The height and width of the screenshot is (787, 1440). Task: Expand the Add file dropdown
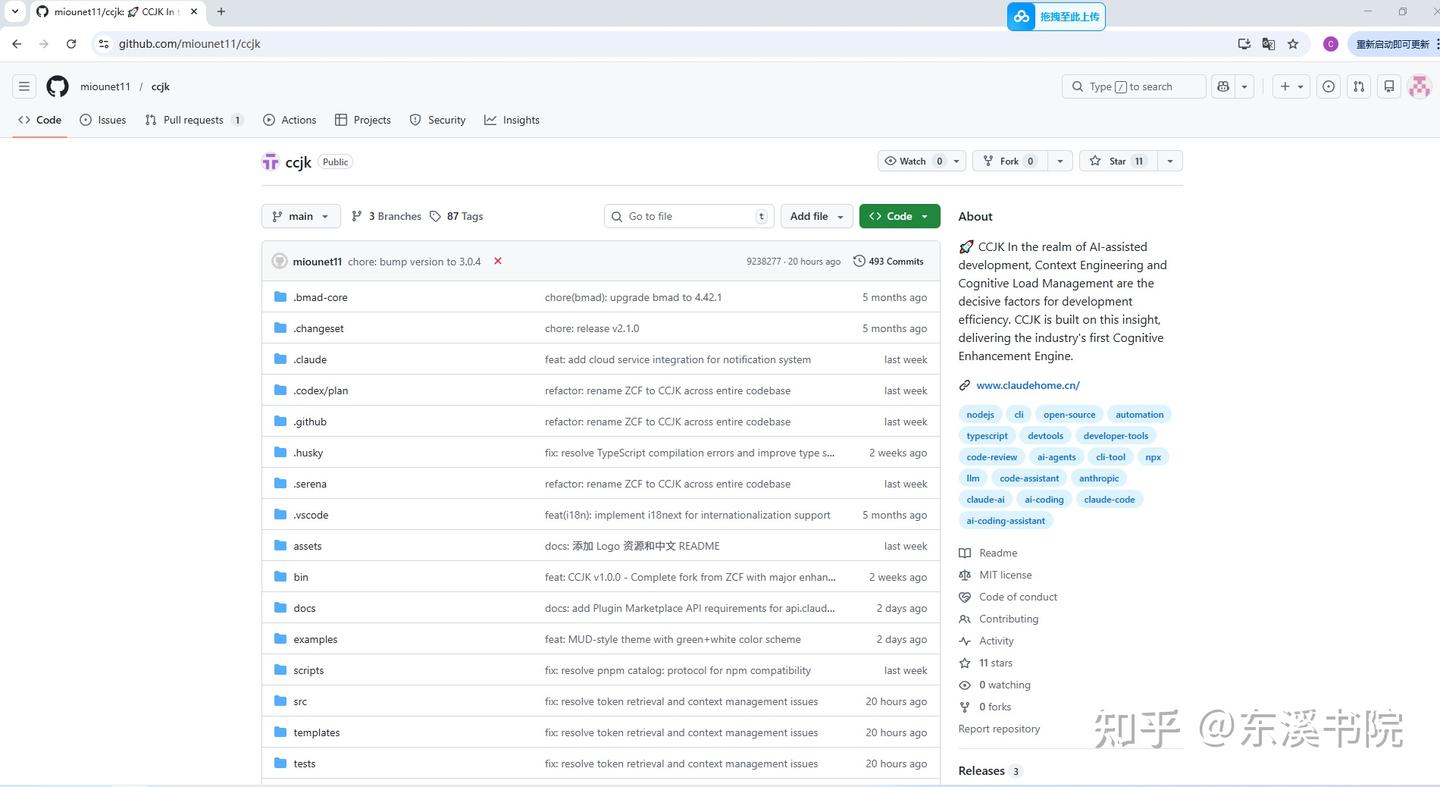[x=816, y=216]
